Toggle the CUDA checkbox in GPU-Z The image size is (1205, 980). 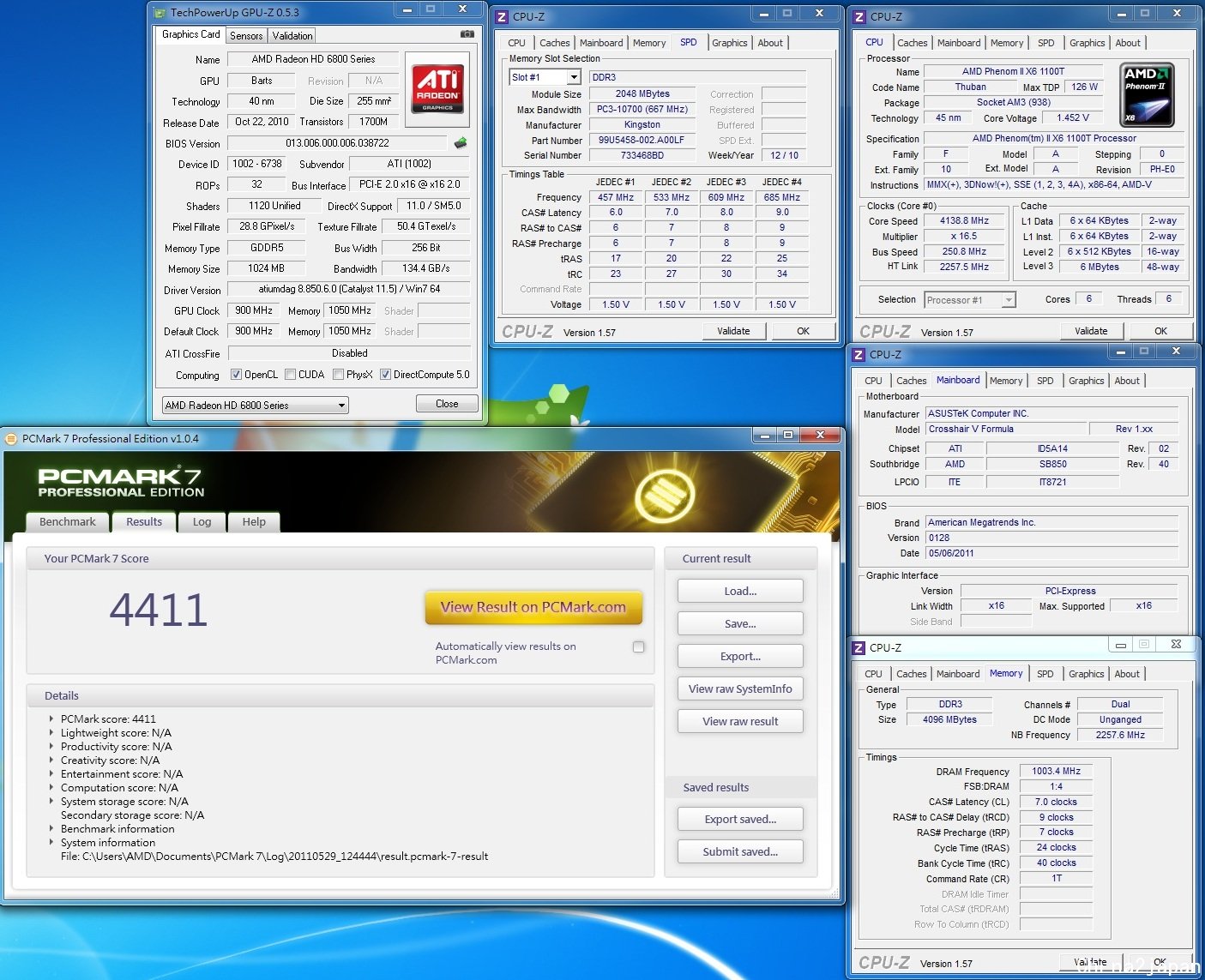click(291, 375)
